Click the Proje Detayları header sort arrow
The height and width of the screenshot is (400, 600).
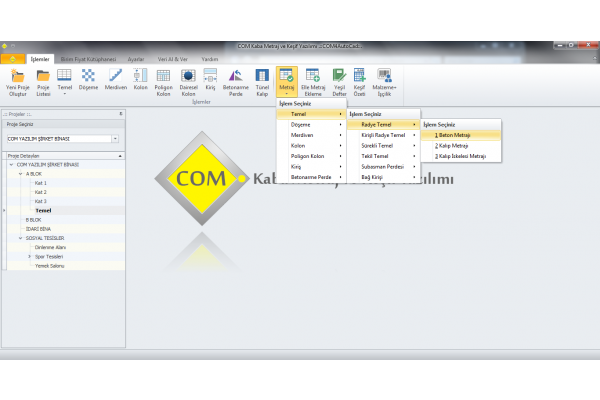click(x=120, y=156)
